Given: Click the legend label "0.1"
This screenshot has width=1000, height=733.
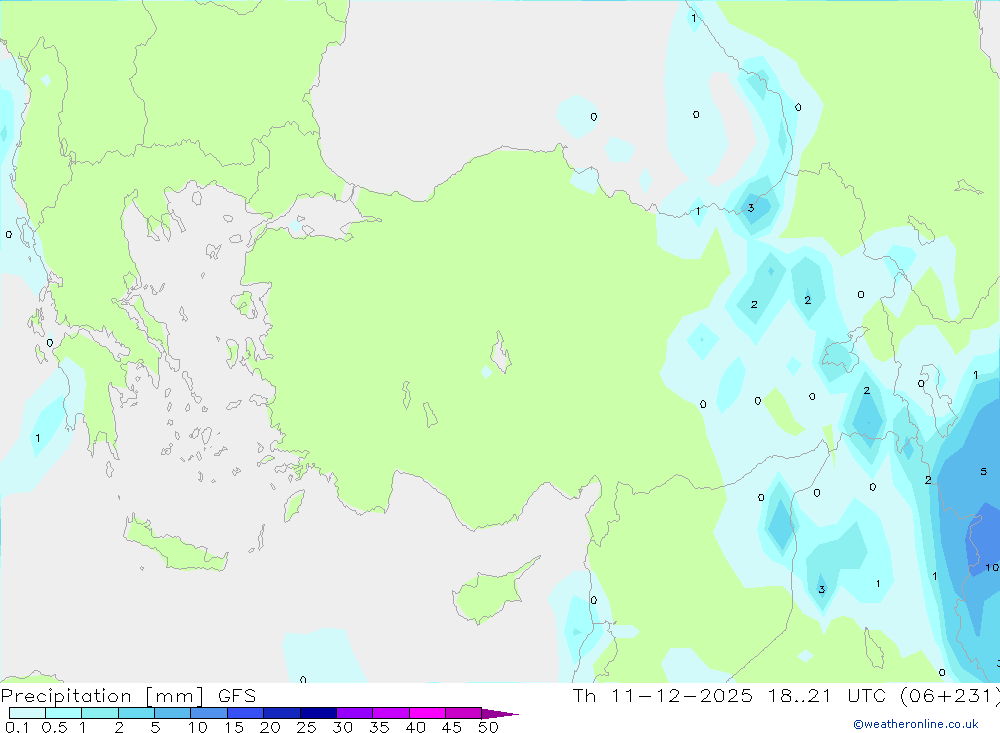Looking at the screenshot, I should [17, 727].
